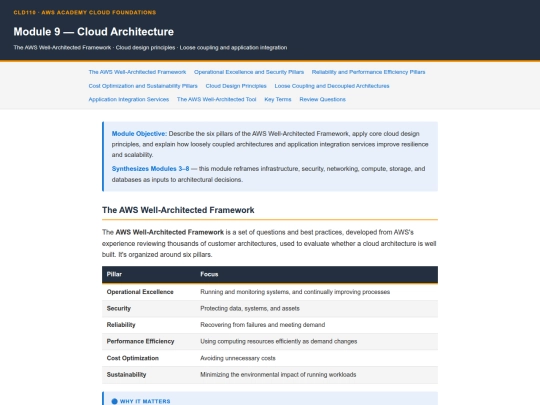Jump to Cost Optimization and Sustainability Pillars
The width and height of the screenshot is (540, 405).
point(143,86)
